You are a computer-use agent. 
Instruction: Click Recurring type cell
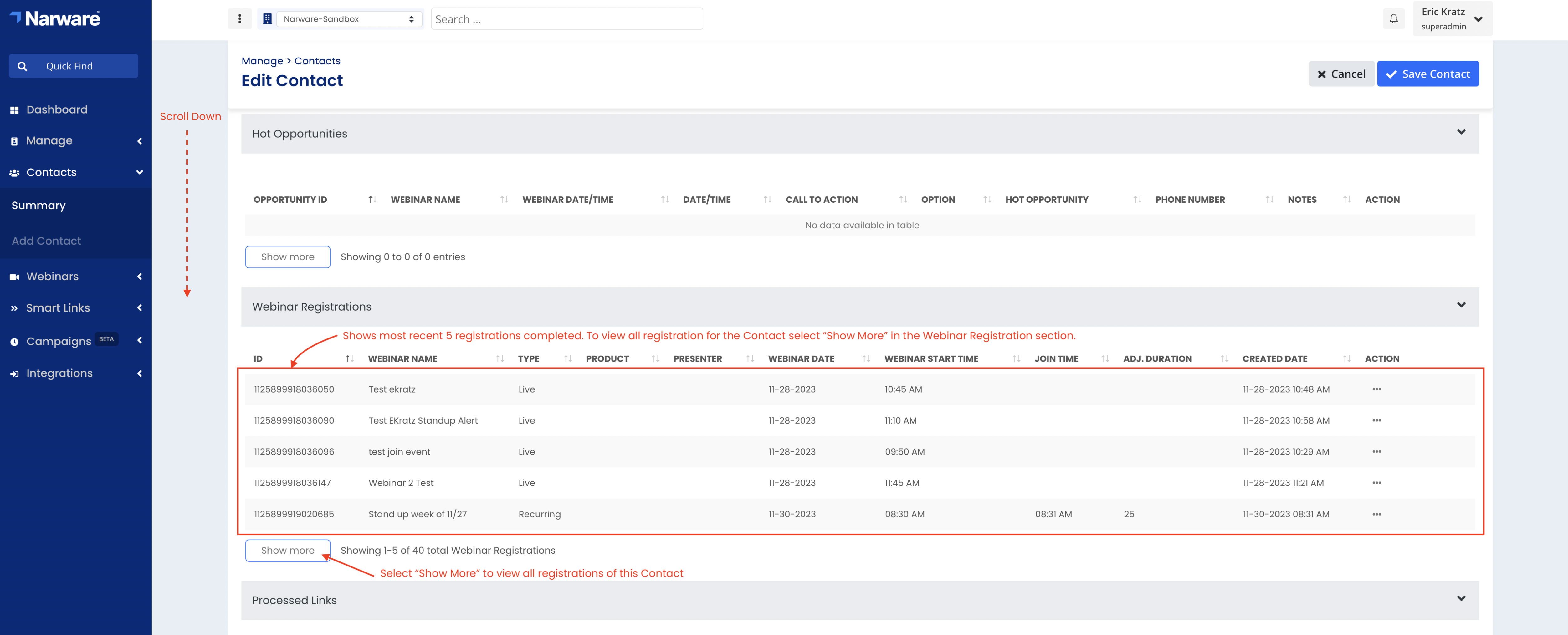pyautogui.click(x=539, y=514)
